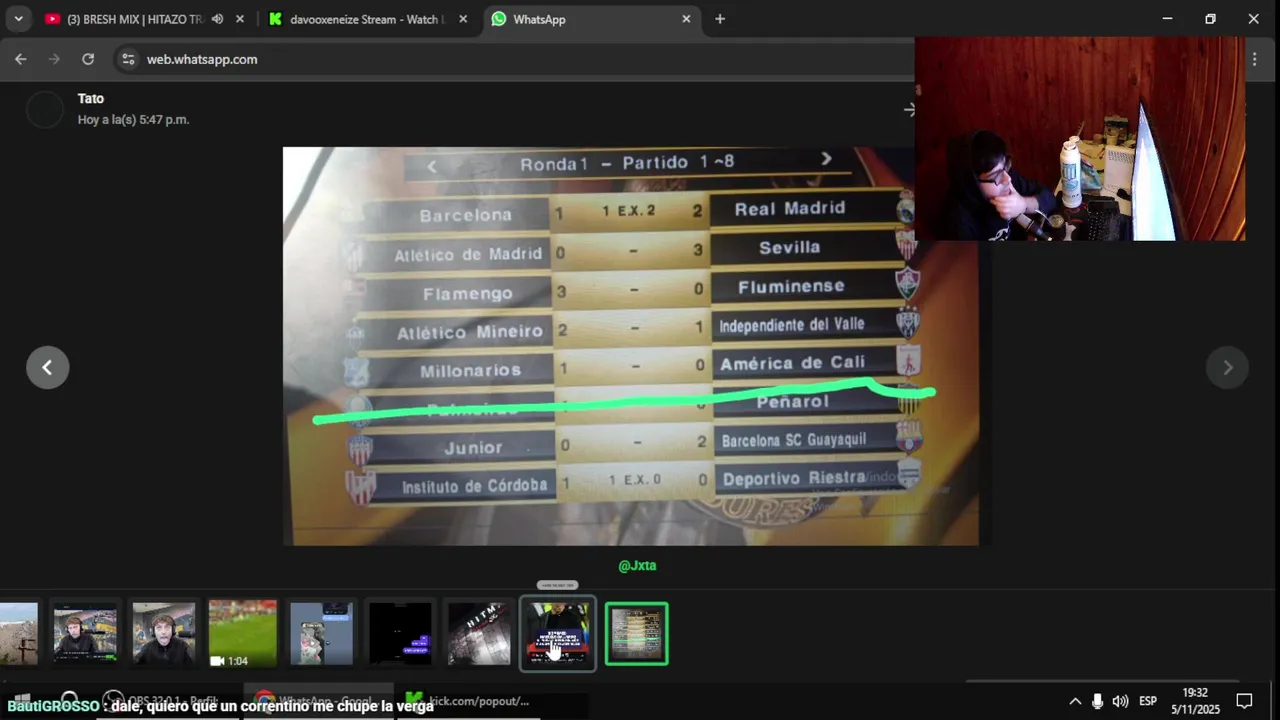Open the volume control in tray
Viewport: 1280px width, 720px height.
[1121, 701]
